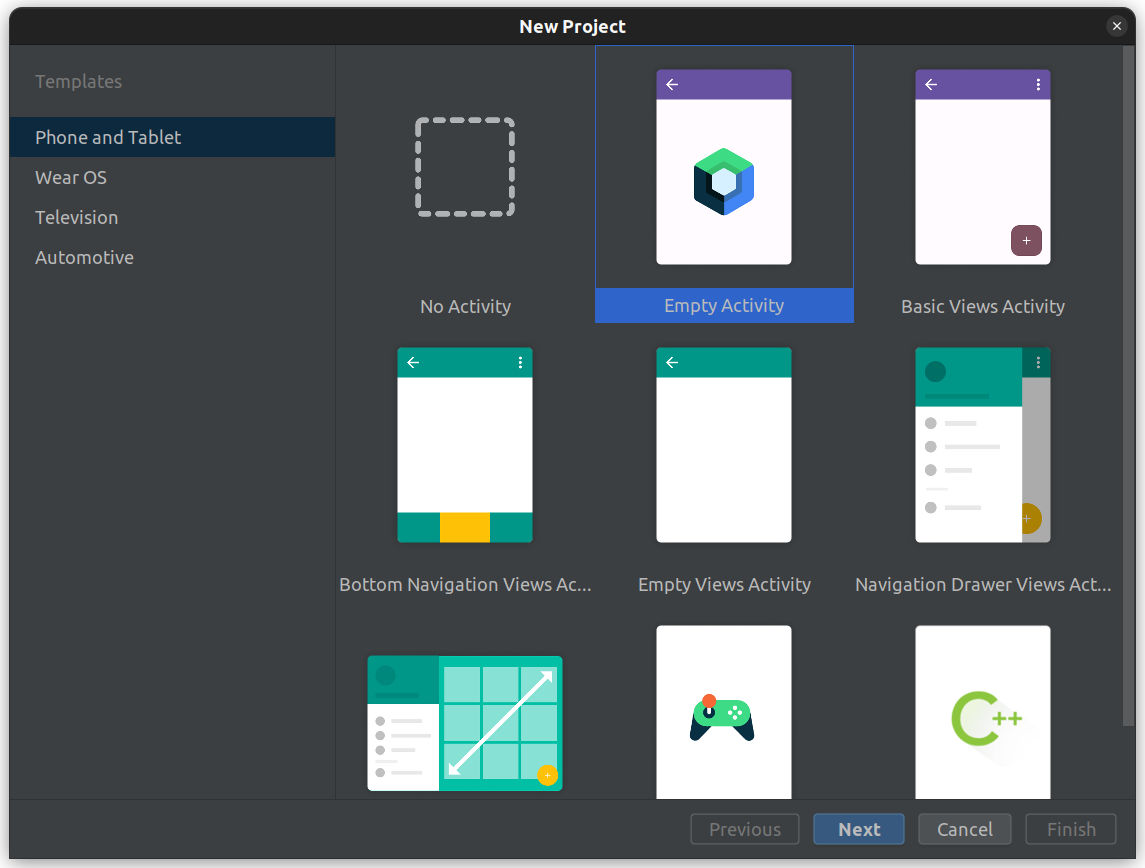Click the Cancel button

965,829
